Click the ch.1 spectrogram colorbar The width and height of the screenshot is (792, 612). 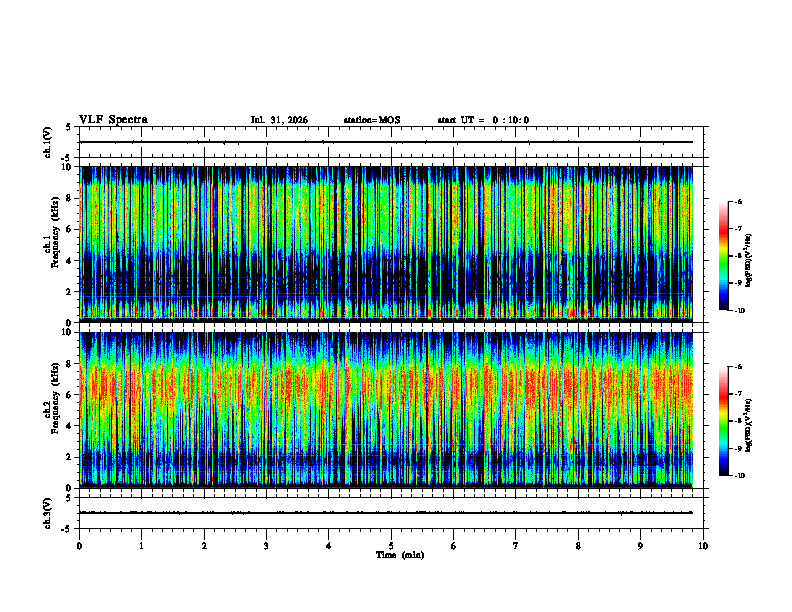[724, 256]
